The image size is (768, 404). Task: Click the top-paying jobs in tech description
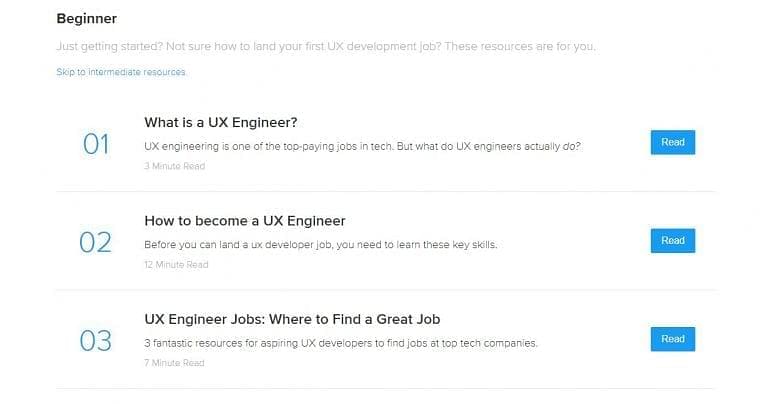pyautogui.click(x=362, y=146)
